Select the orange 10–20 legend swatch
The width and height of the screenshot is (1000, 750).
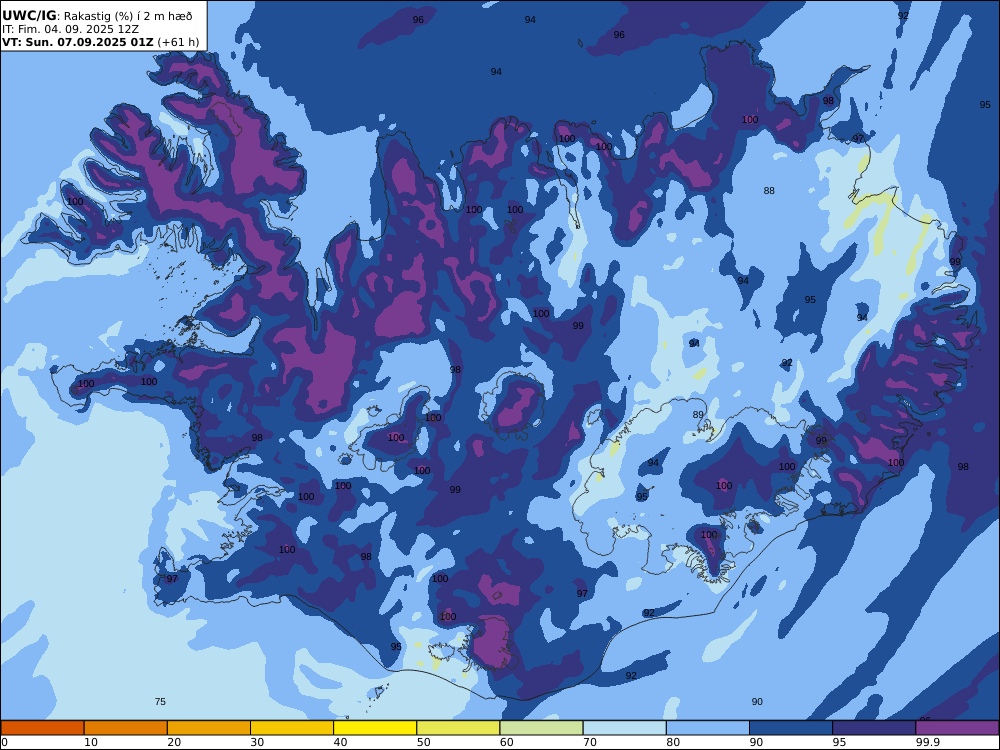[126, 728]
